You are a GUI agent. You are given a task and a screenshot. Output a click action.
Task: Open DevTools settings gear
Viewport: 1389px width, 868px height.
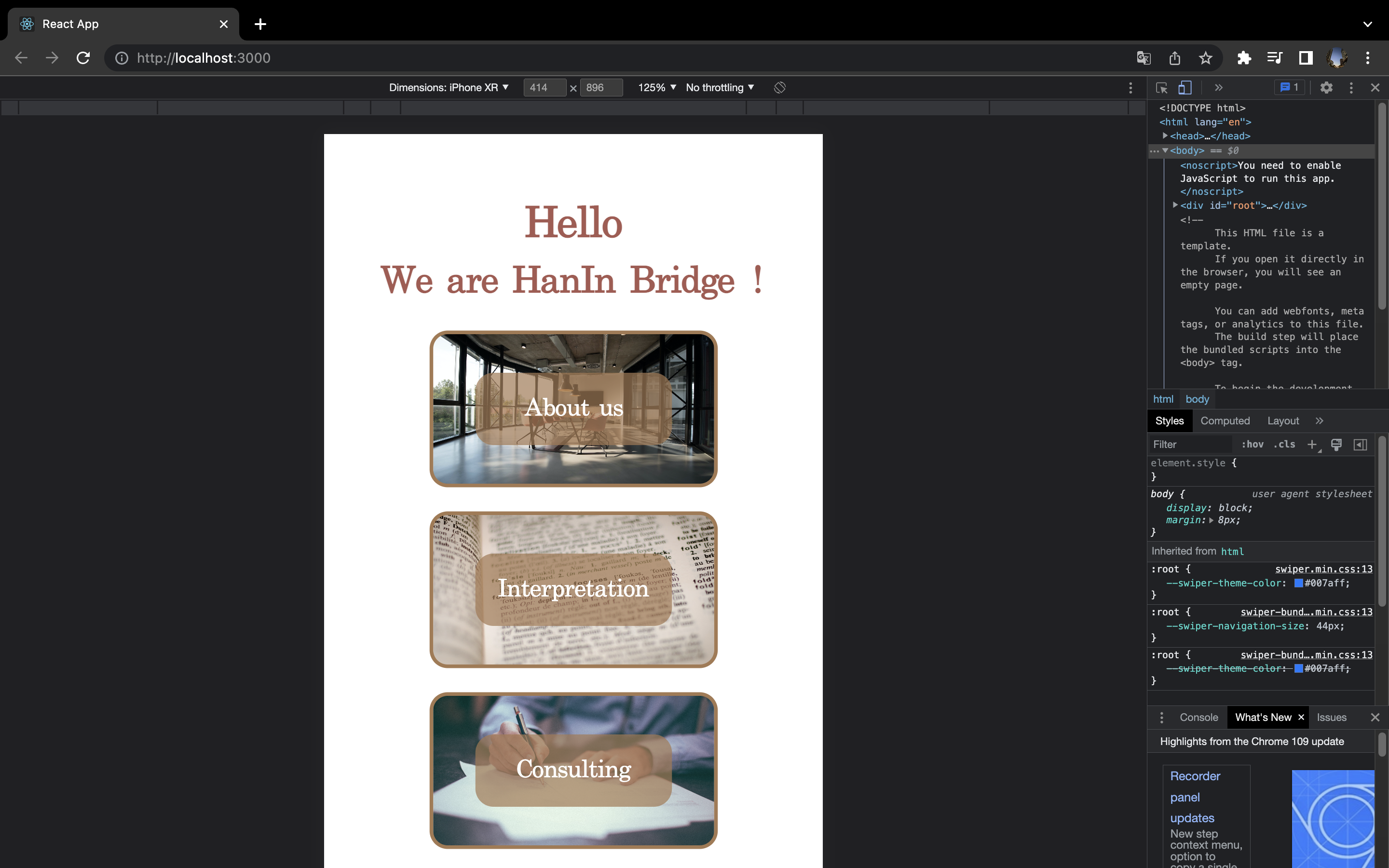coord(1326,87)
